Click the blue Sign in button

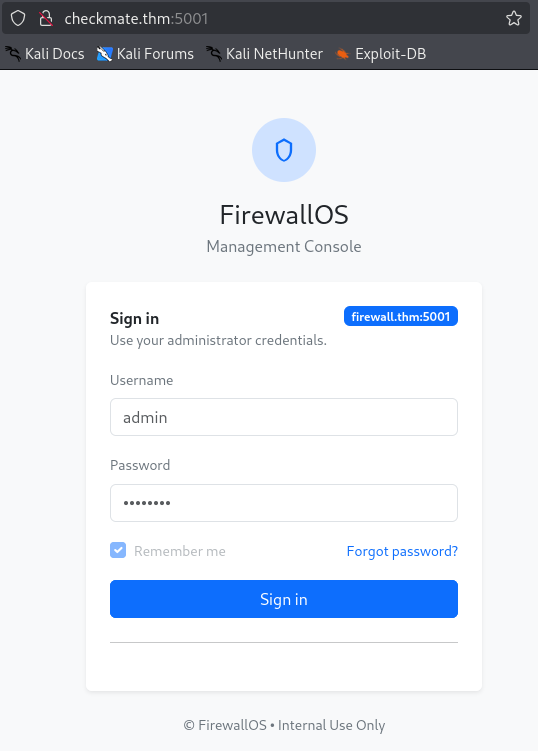pyautogui.click(x=284, y=599)
